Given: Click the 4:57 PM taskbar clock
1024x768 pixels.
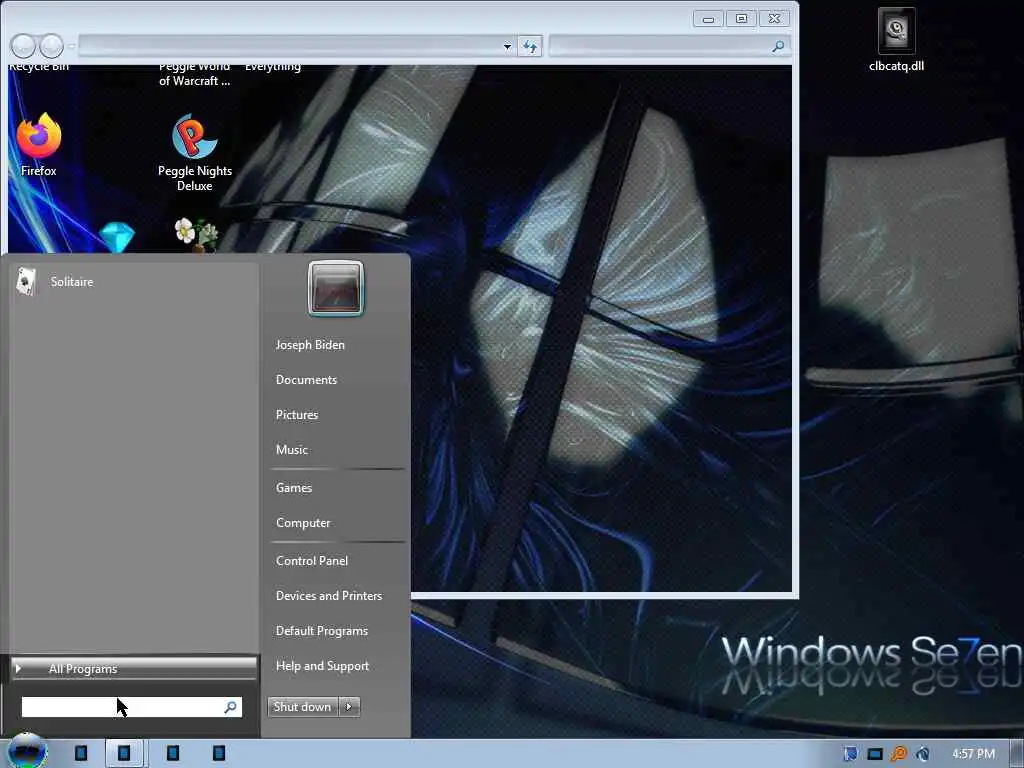Looking at the screenshot, I should [x=973, y=754].
